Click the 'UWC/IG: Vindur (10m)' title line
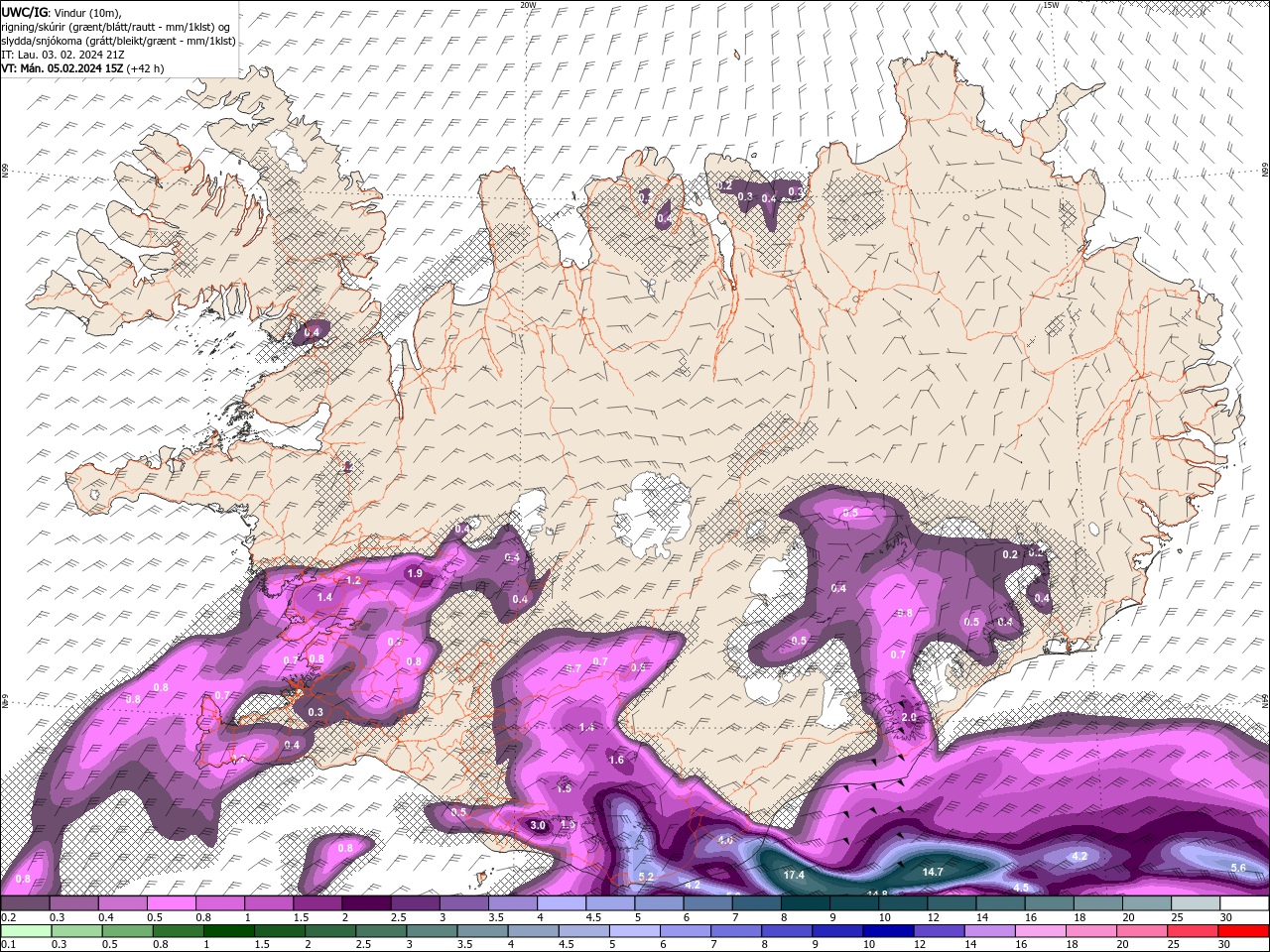The width and height of the screenshot is (1270, 952). pos(63,12)
